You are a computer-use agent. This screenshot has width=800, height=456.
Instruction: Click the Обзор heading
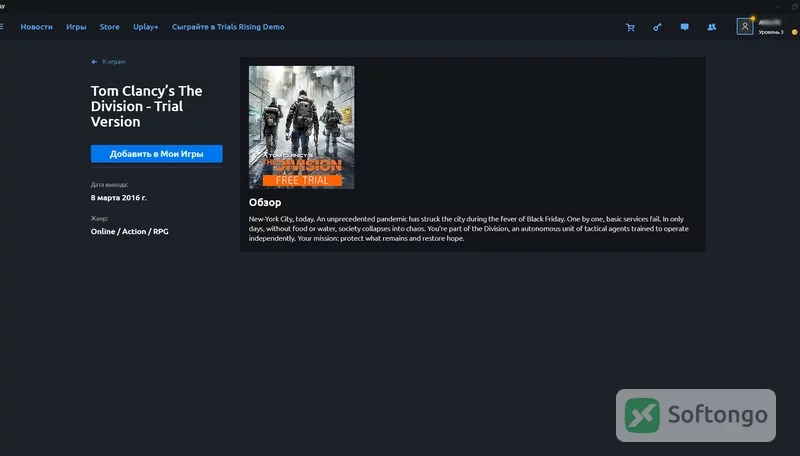[265, 202]
